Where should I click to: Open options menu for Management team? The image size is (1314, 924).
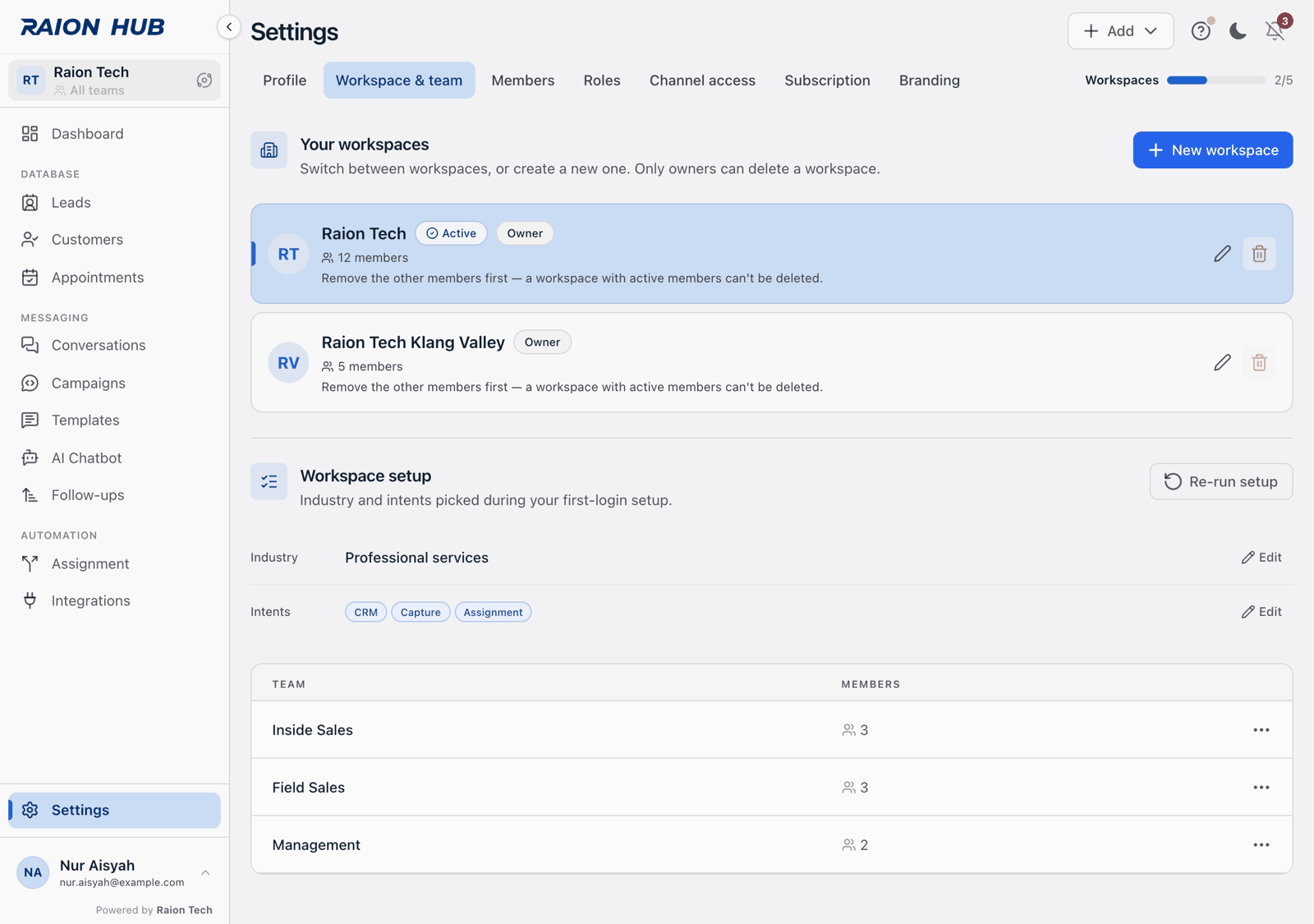coord(1261,845)
